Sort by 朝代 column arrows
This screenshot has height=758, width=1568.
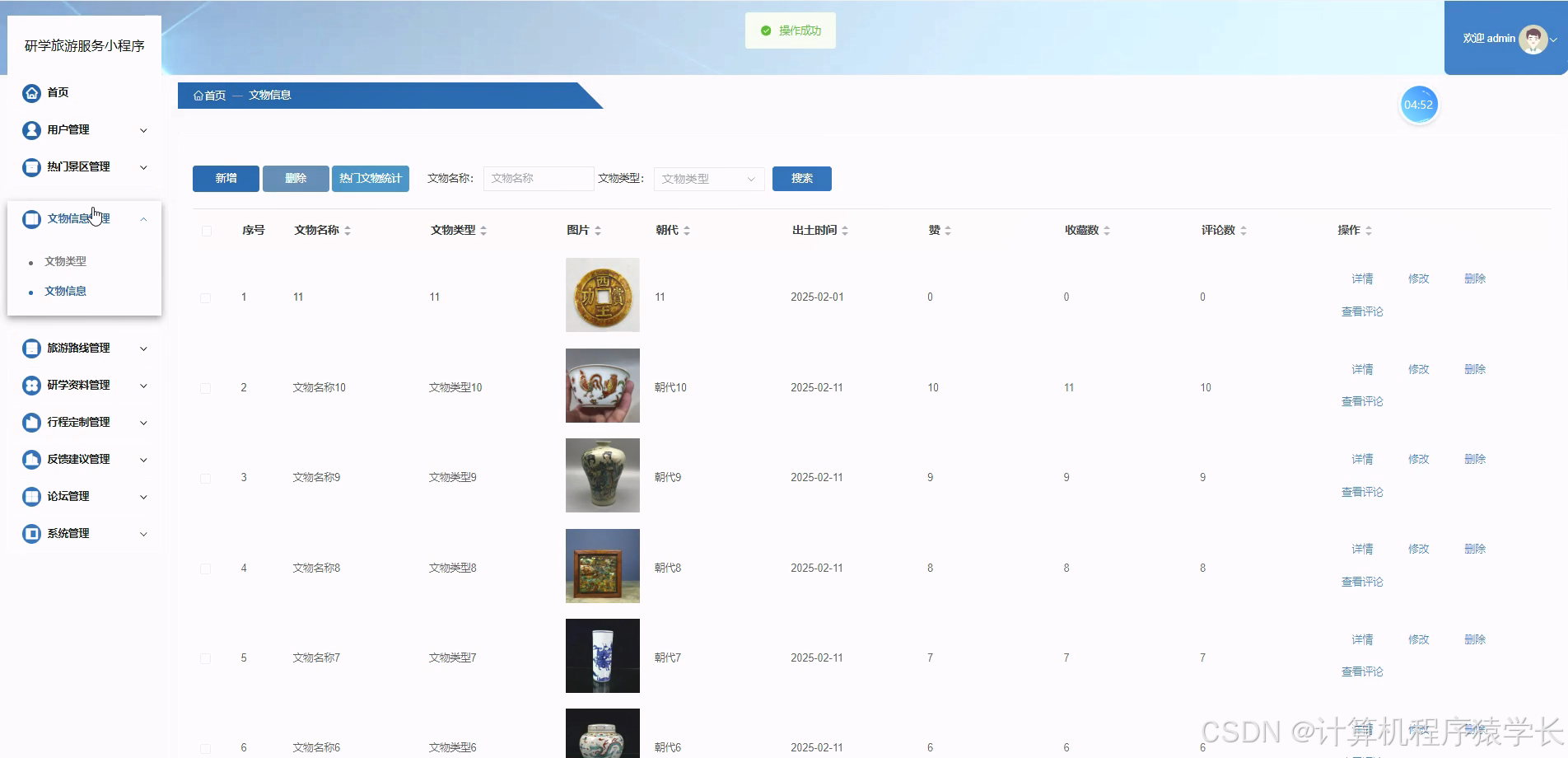[x=687, y=231]
